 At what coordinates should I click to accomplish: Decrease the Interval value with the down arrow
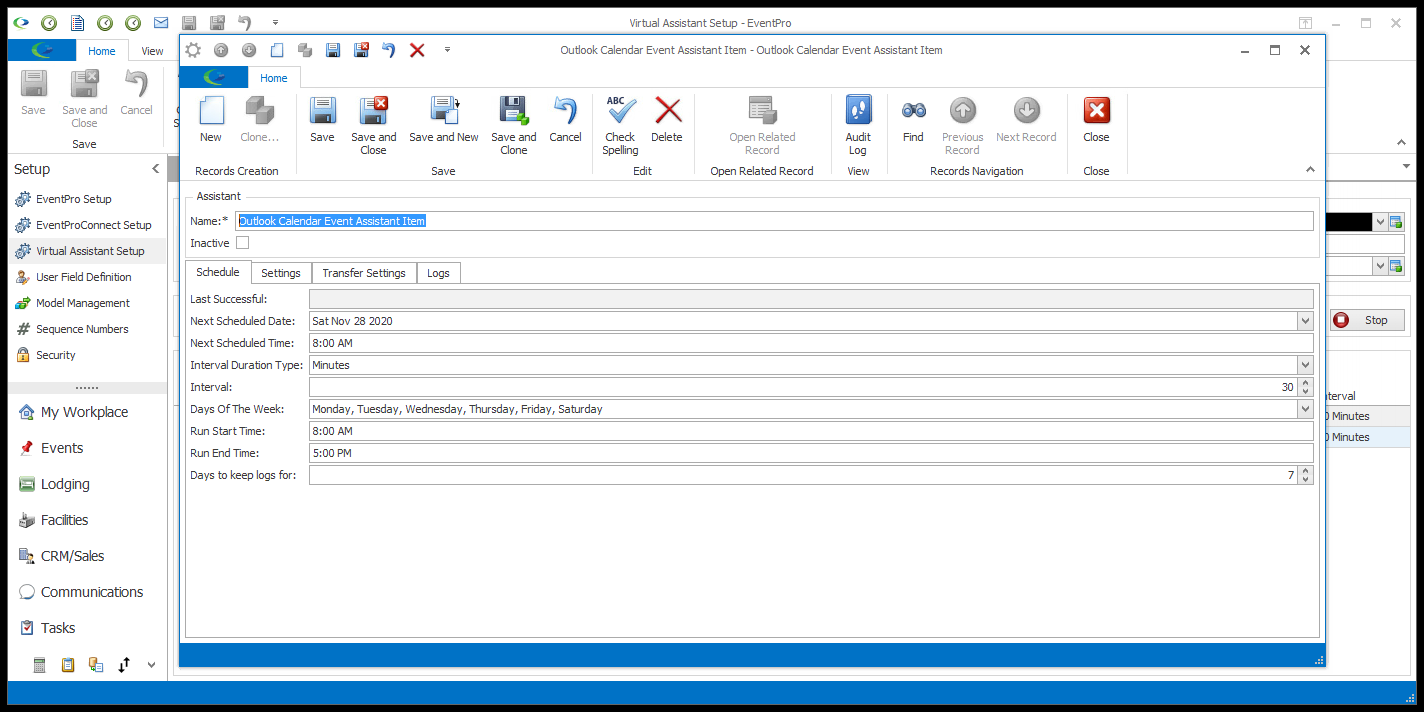(1305, 391)
